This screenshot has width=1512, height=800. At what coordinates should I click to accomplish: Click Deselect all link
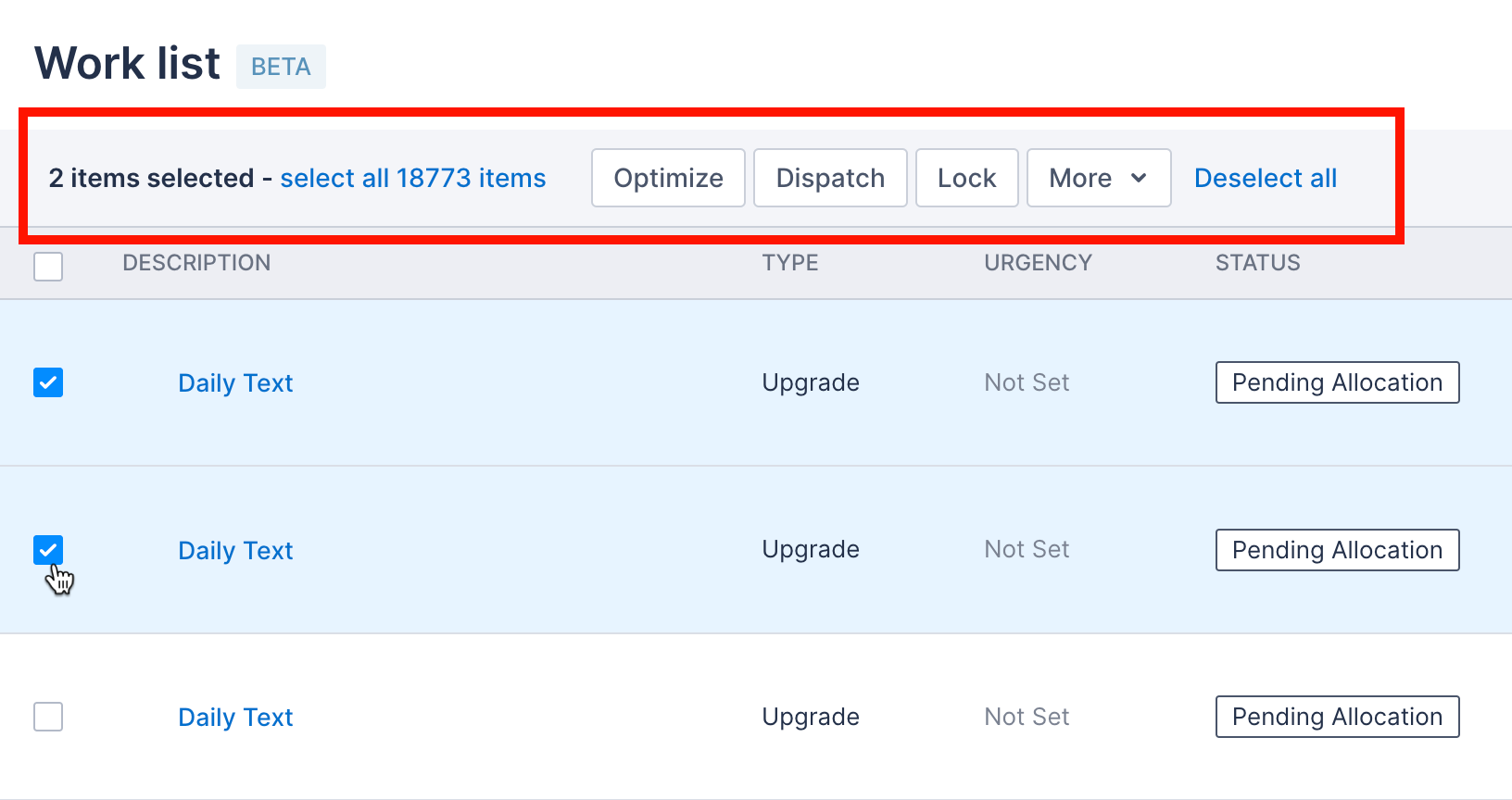pyautogui.click(x=1266, y=178)
